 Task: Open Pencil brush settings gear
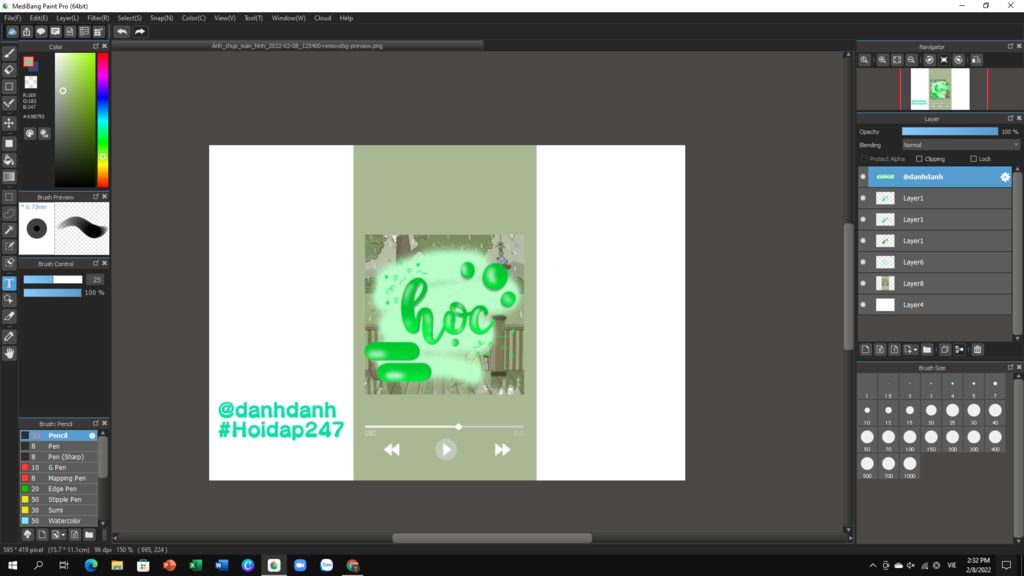(x=92, y=436)
